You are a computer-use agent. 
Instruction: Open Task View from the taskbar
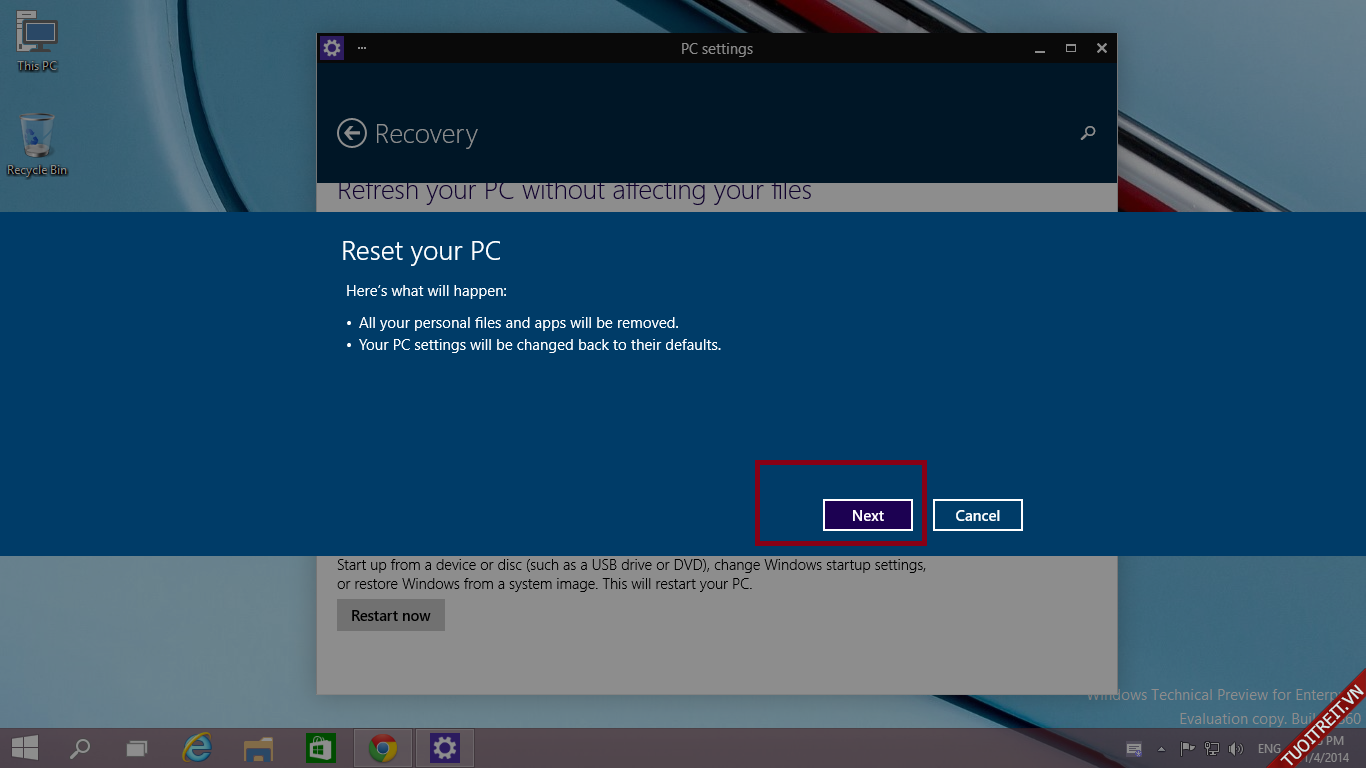point(137,748)
